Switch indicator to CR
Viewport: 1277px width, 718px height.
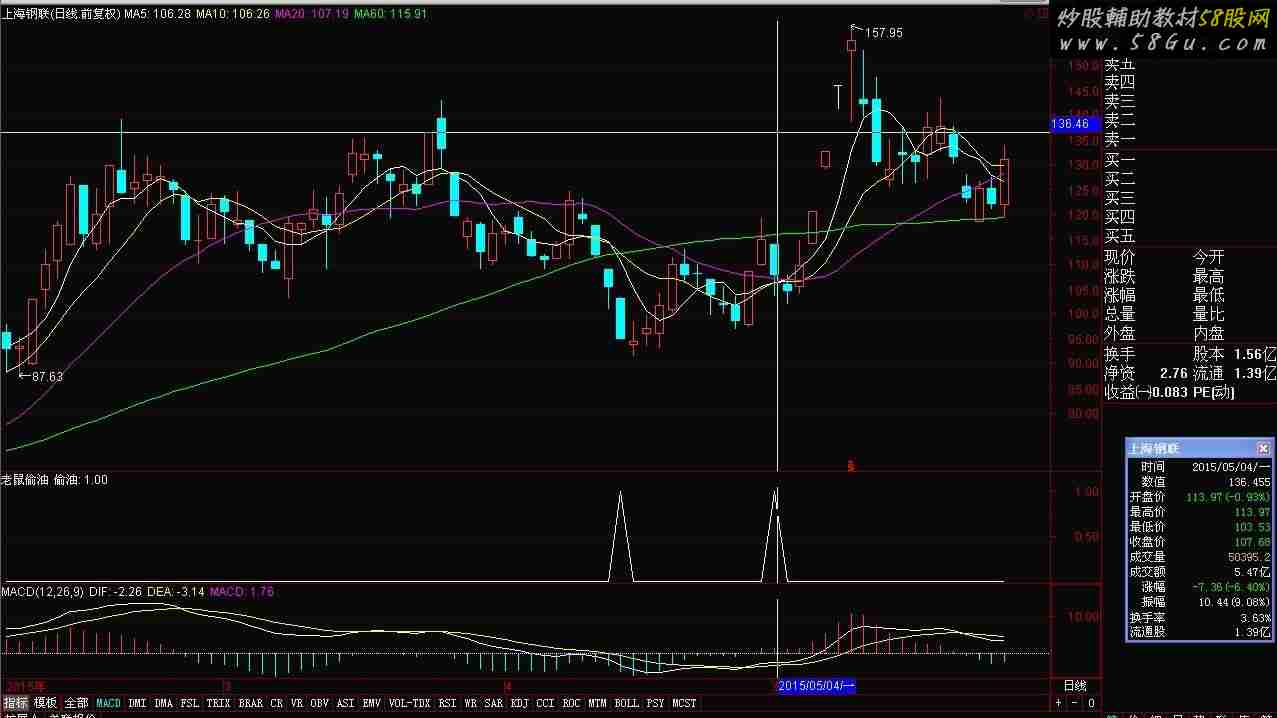(277, 703)
